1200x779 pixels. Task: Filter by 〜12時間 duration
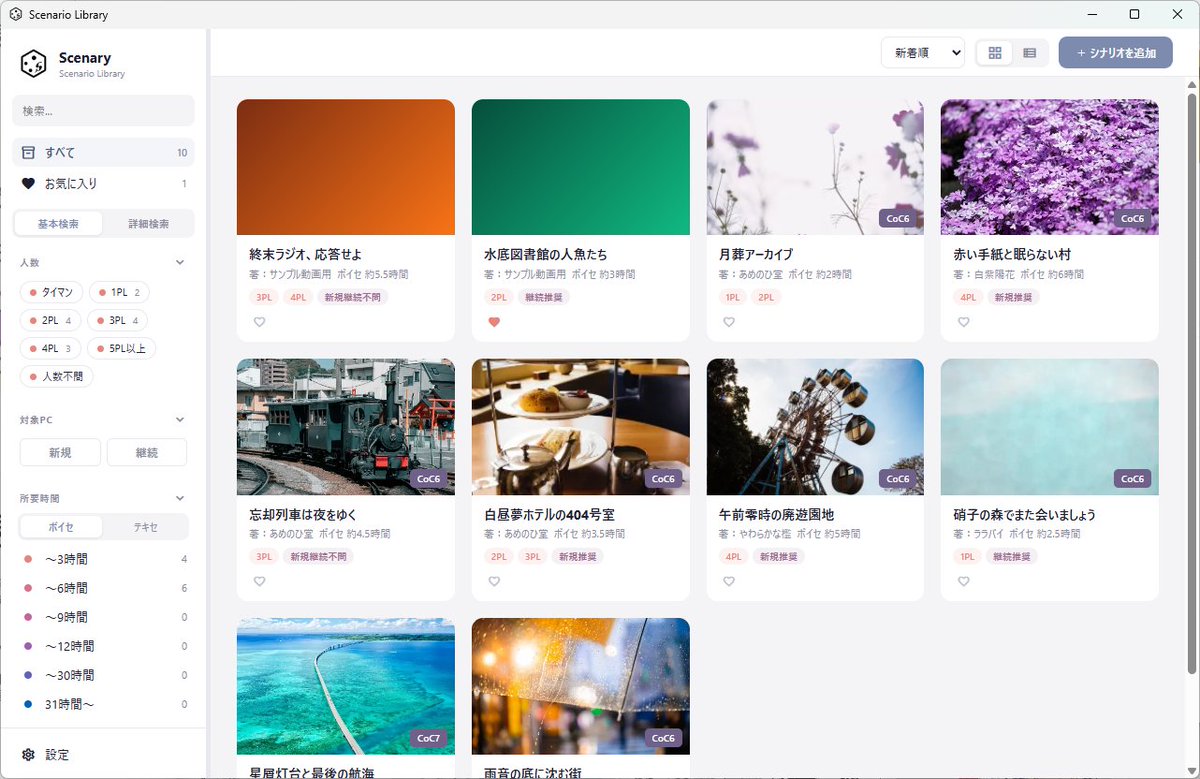[103, 646]
